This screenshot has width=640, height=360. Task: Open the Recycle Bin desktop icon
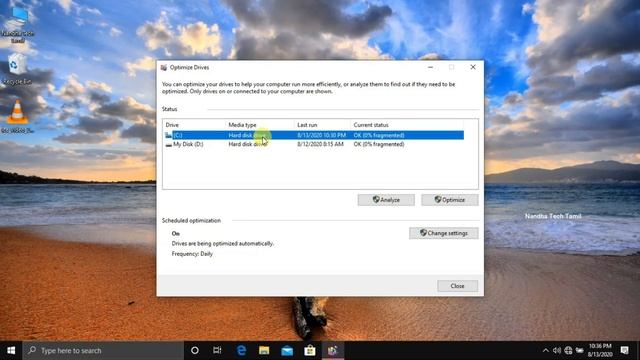pyautogui.click(x=17, y=69)
